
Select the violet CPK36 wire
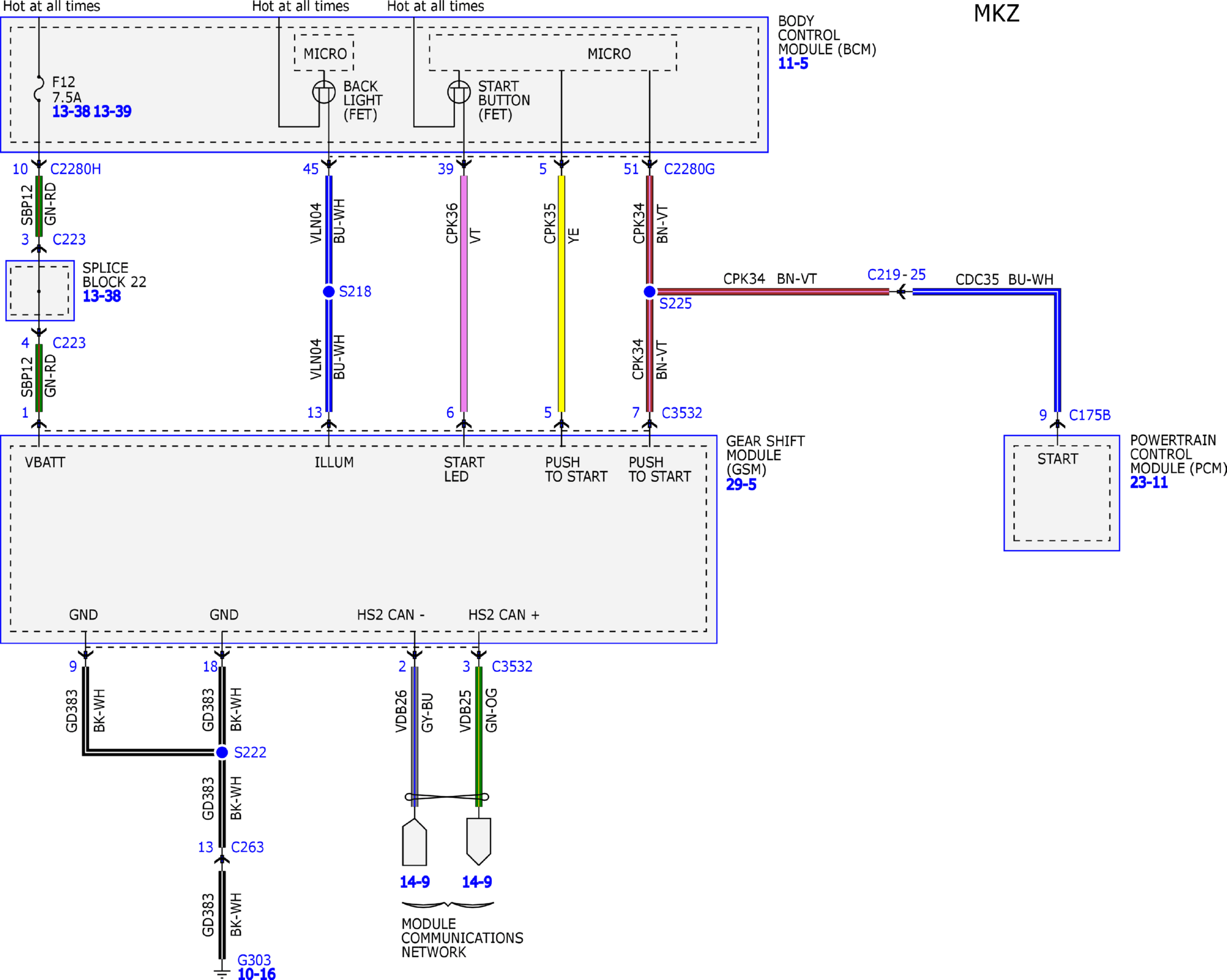point(464,294)
